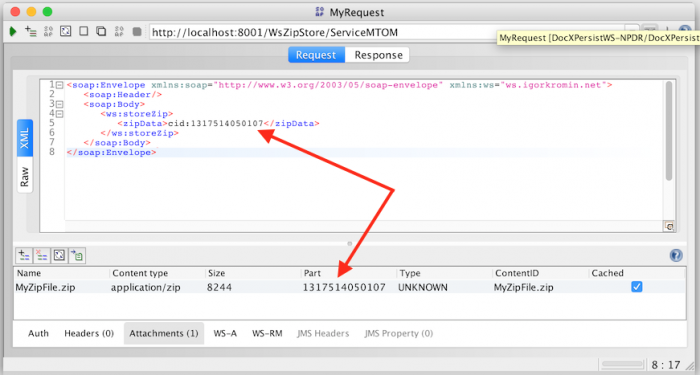
Task: Click the green Submit request play icon
Action: pyautogui.click(x=13, y=32)
